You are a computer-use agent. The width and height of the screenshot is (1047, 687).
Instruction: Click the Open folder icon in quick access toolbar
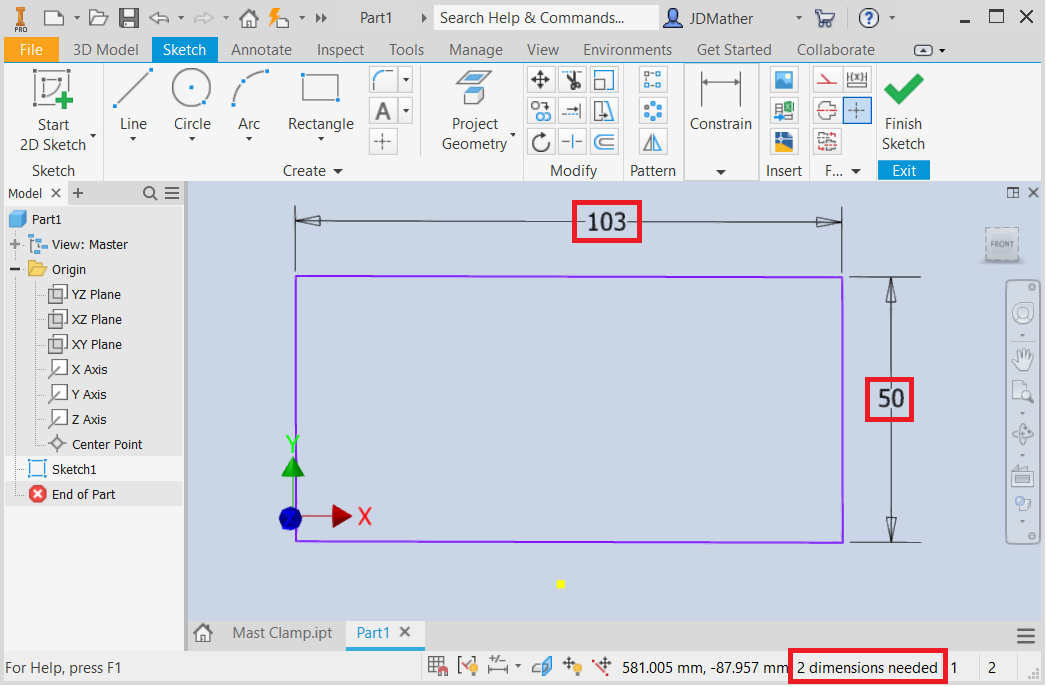(98, 18)
